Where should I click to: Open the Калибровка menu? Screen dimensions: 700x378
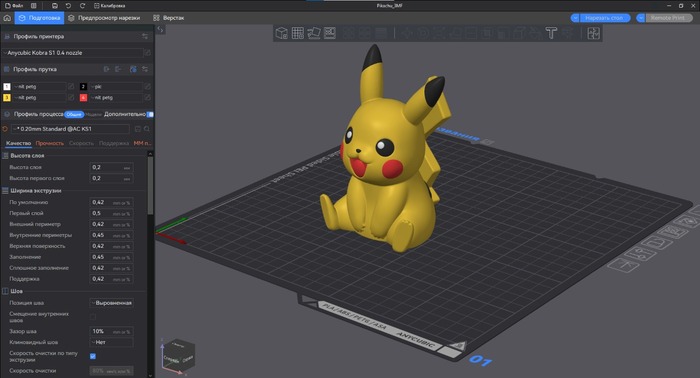(109, 6)
